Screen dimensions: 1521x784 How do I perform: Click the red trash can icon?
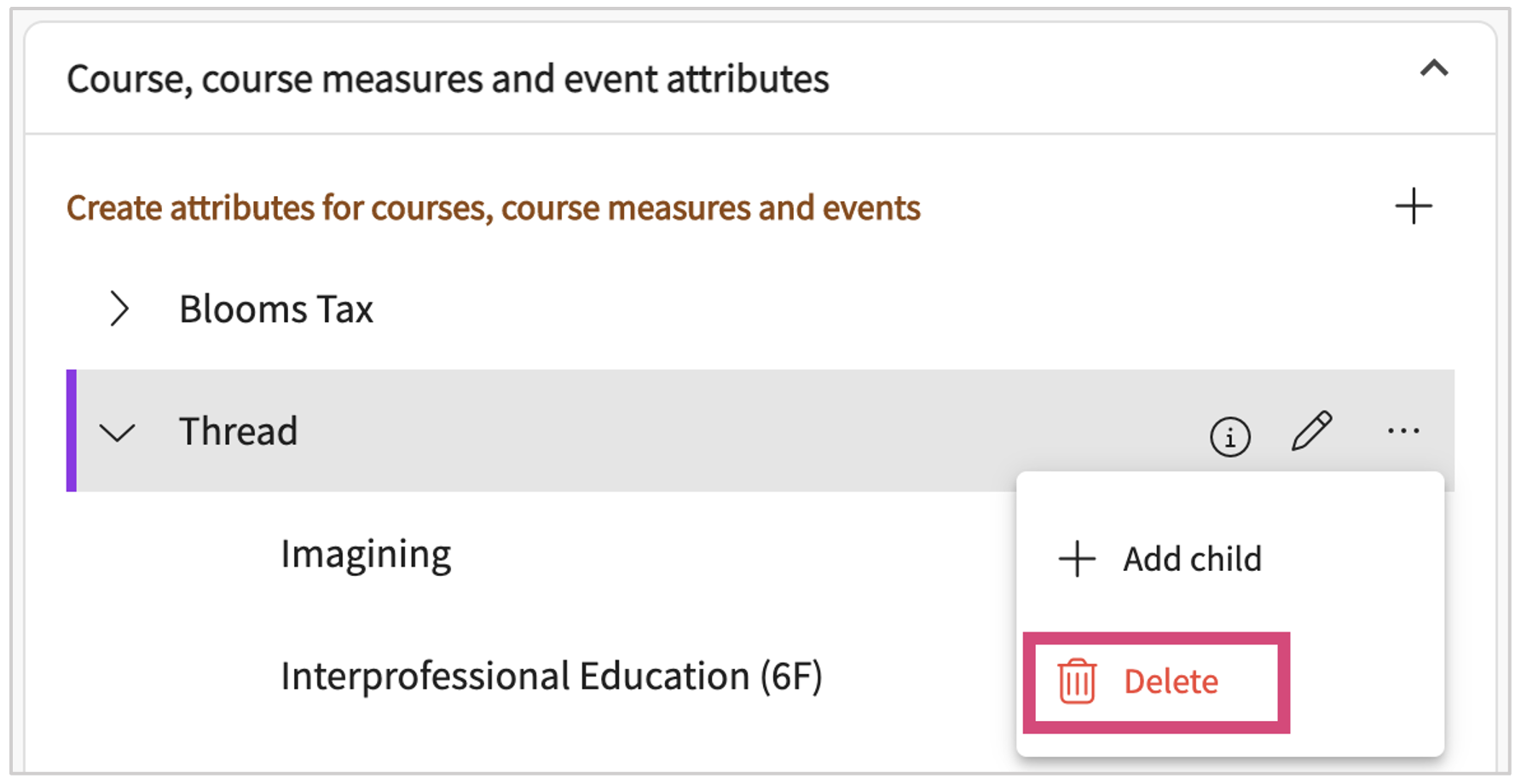[1077, 682]
